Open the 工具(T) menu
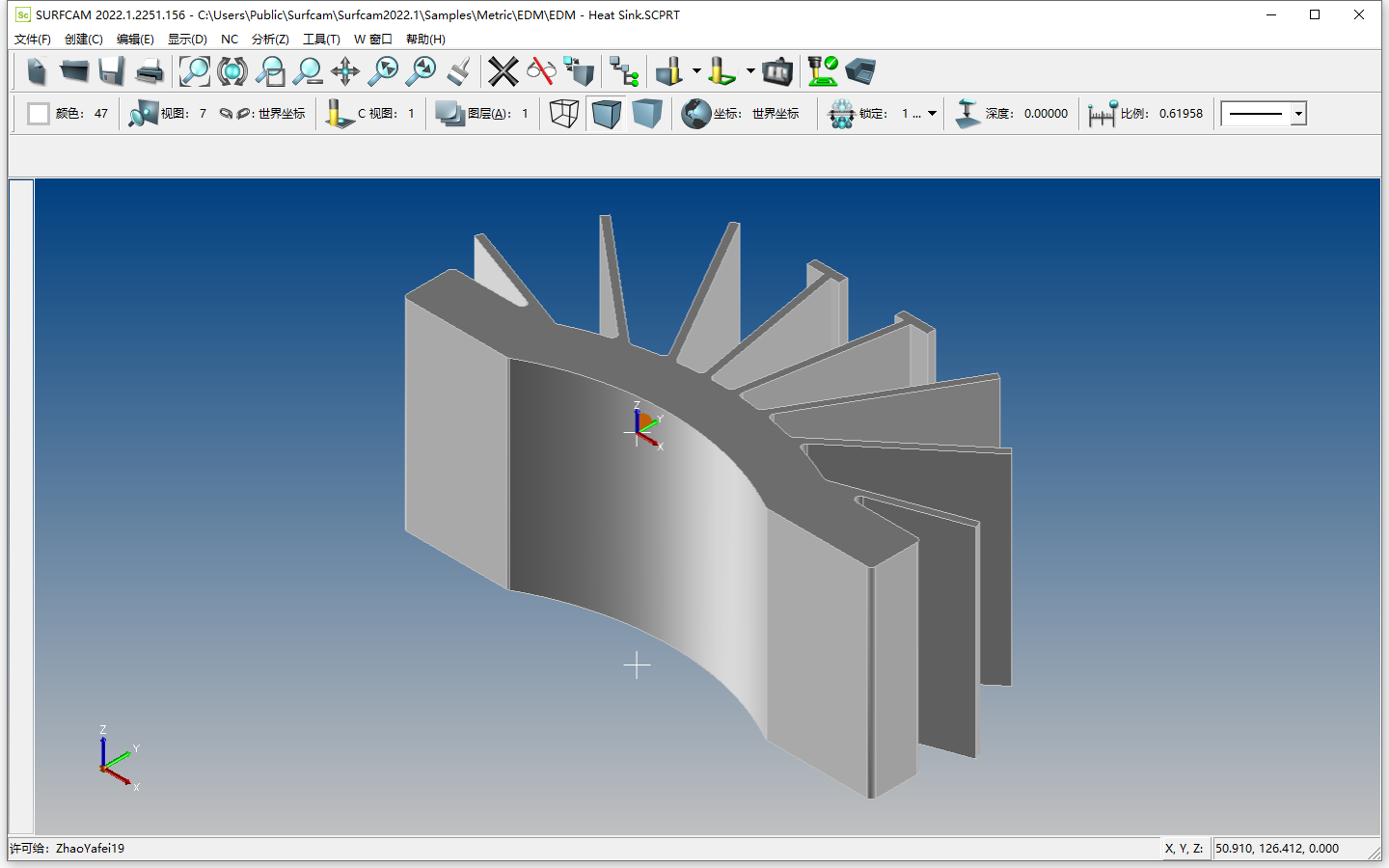The width and height of the screenshot is (1389, 868). [321, 40]
